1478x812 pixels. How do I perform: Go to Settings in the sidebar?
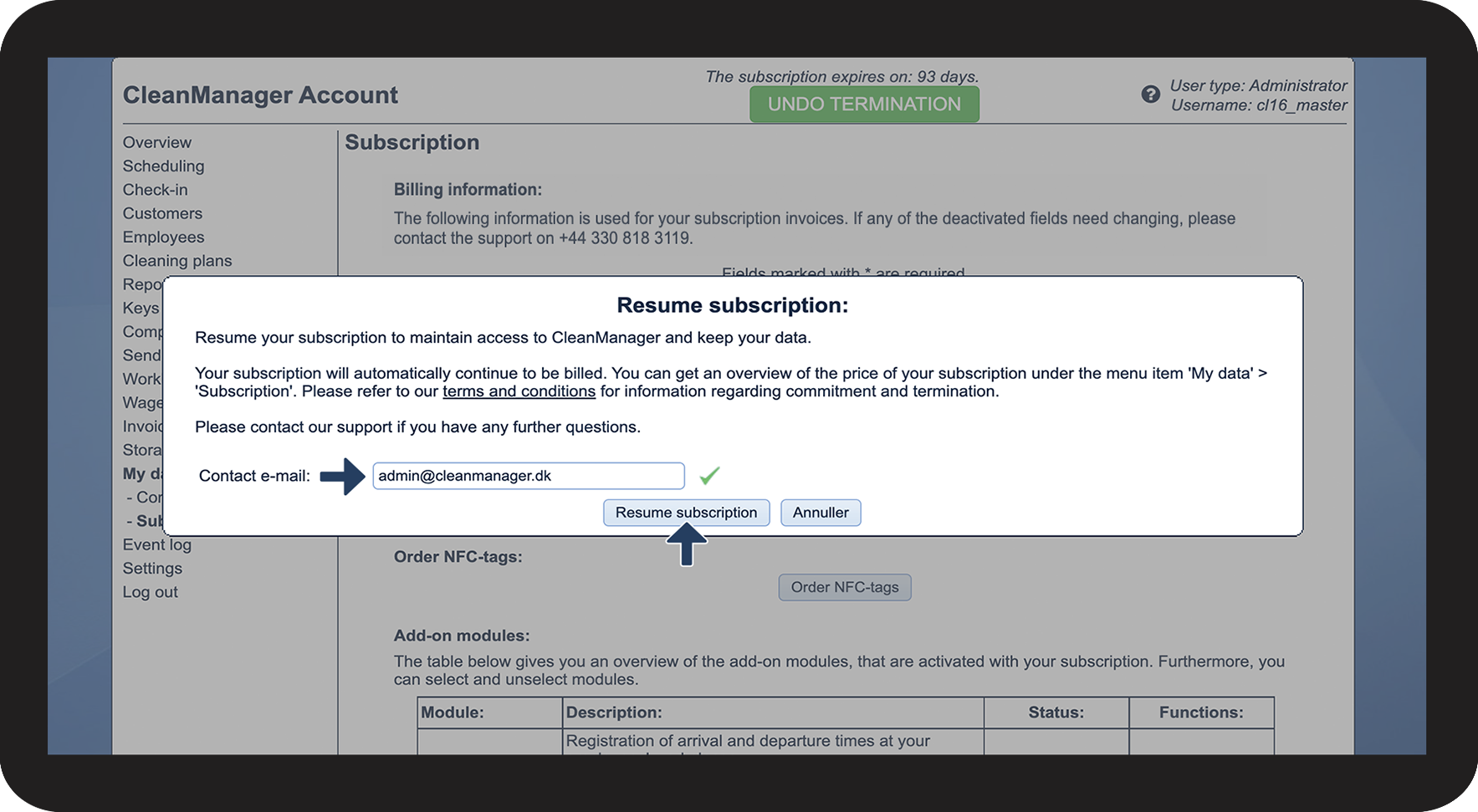[x=152, y=568]
